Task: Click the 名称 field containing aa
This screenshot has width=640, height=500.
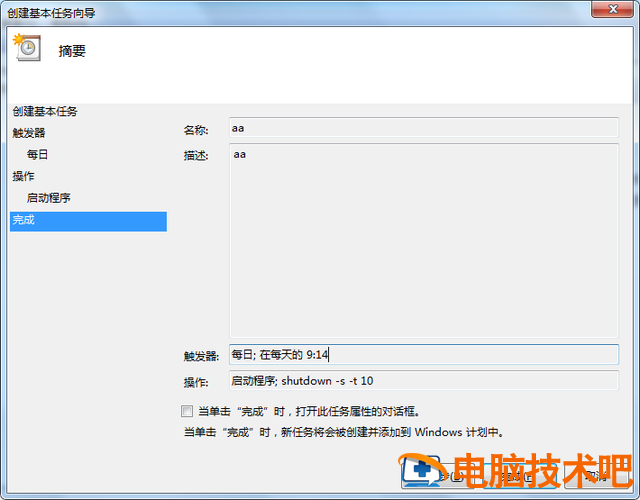Action: 424,128
